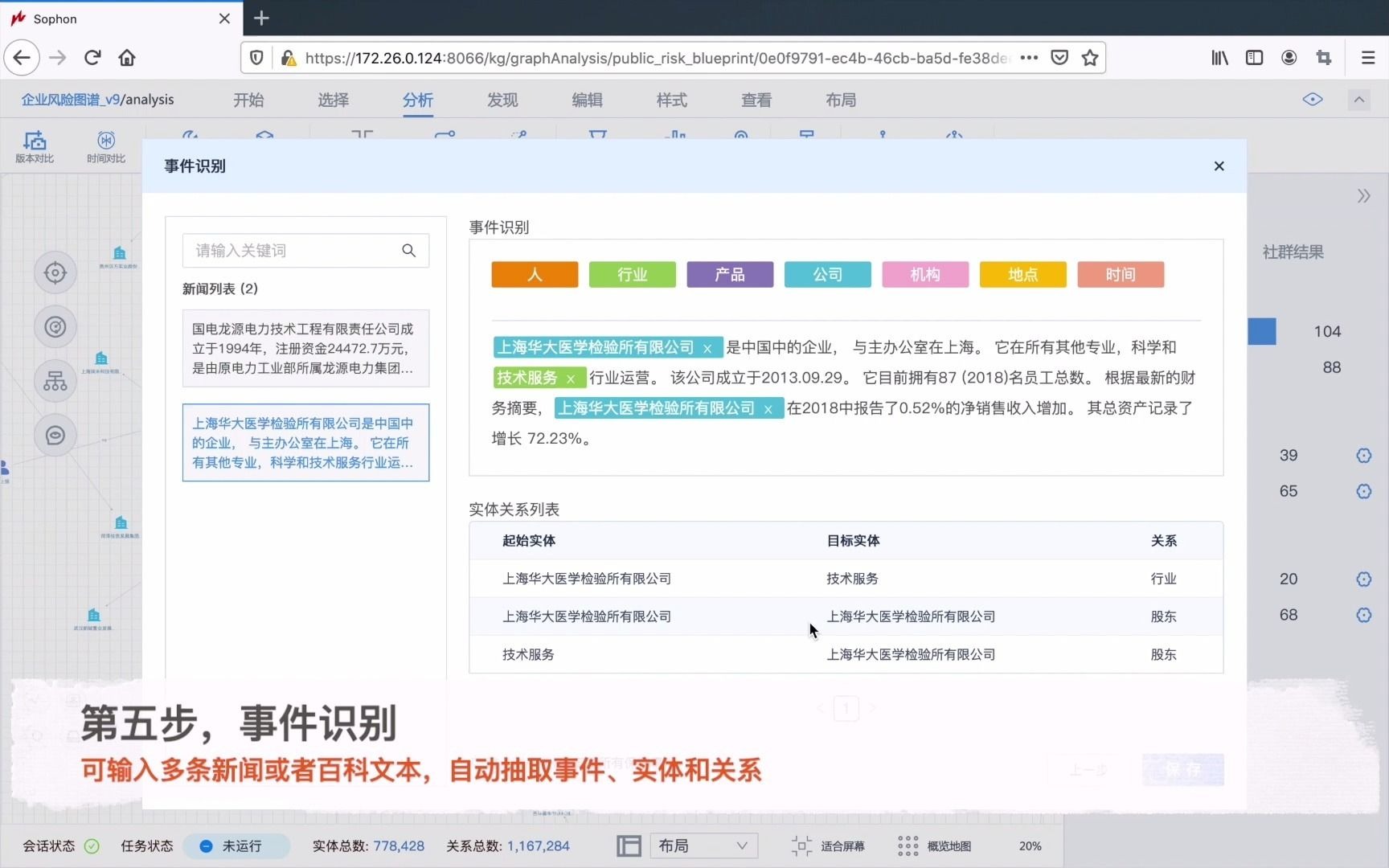
Task: Click the 起始实体 column header
Action: click(x=529, y=541)
